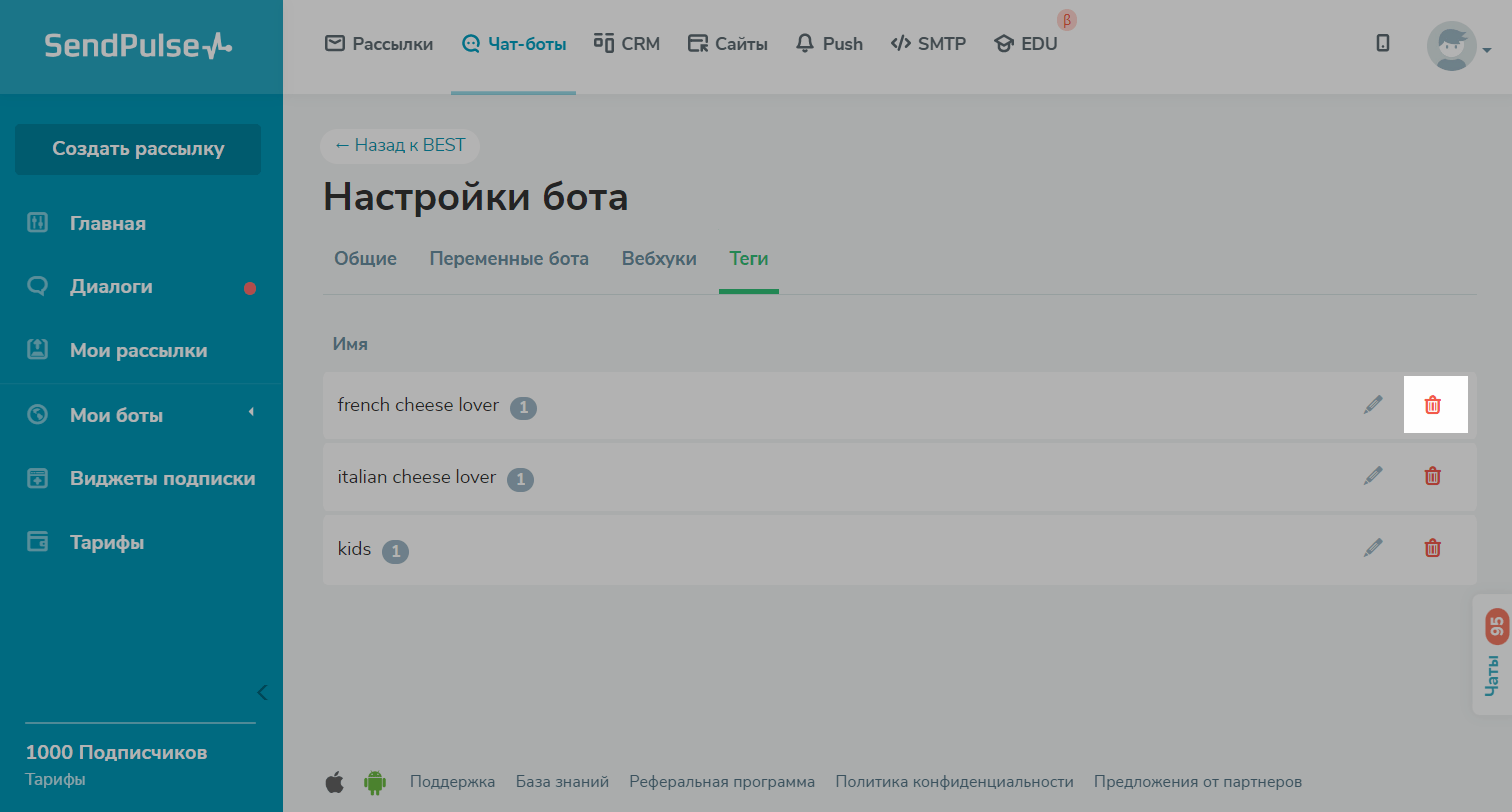Viewport: 1512px width, 812px height.
Task: Open the mobile device icon in header
Action: click(1383, 43)
